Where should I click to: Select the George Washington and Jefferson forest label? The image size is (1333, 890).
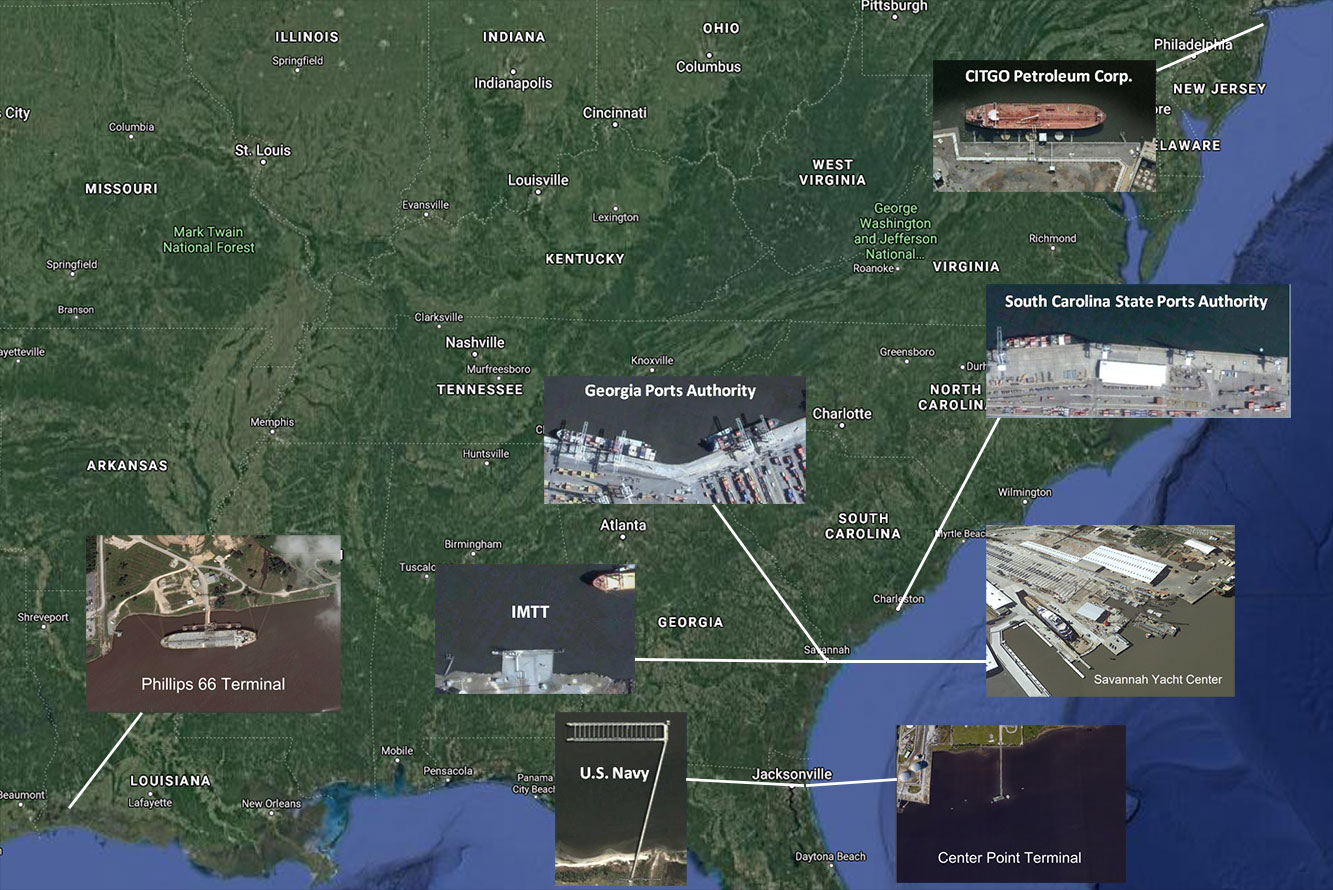click(x=895, y=232)
